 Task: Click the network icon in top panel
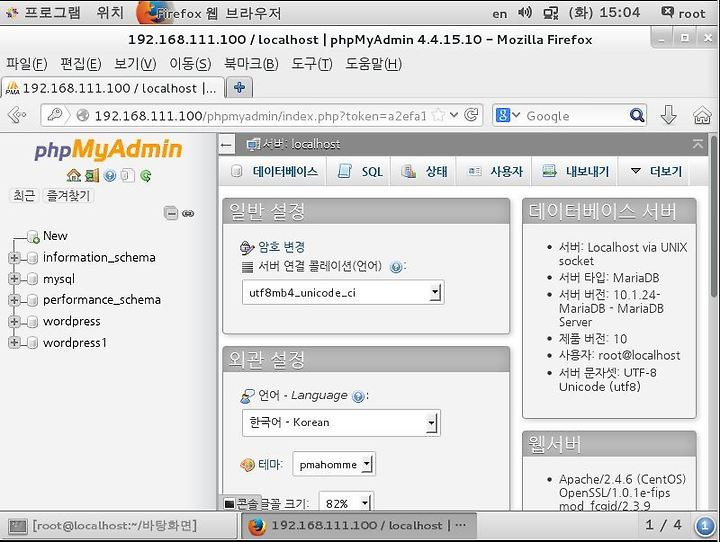click(550, 13)
